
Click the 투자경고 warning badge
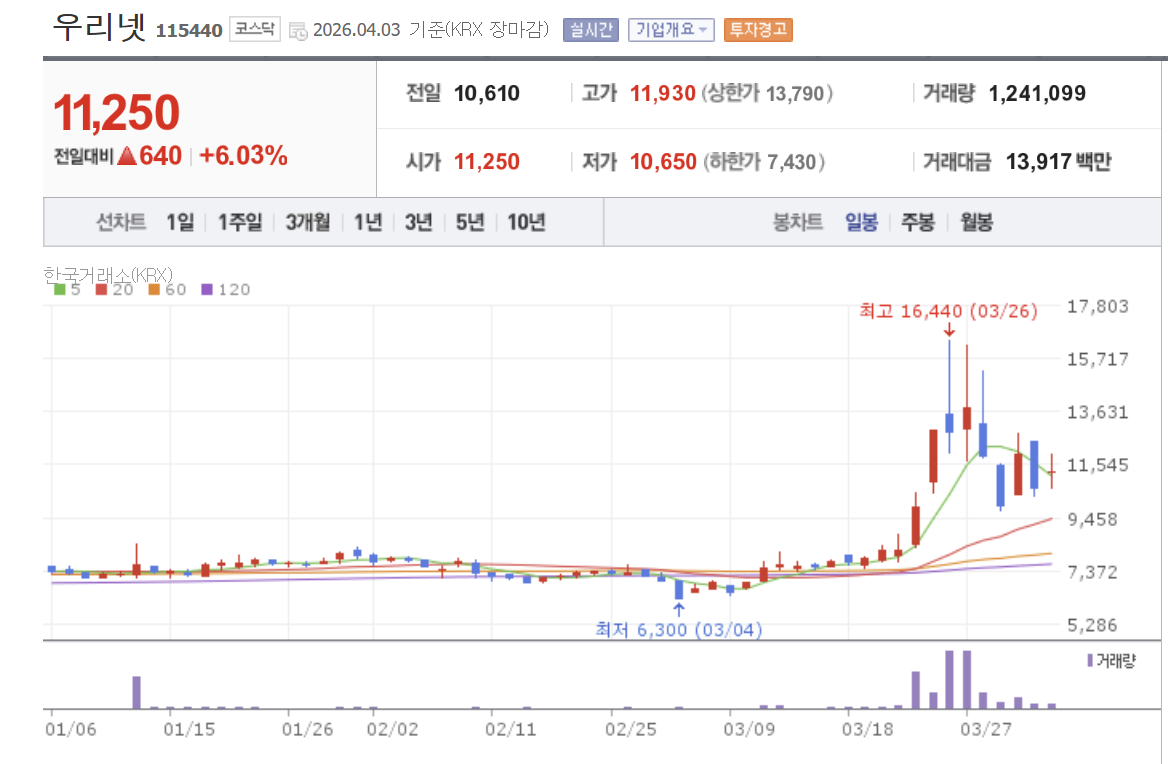[758, 30]
